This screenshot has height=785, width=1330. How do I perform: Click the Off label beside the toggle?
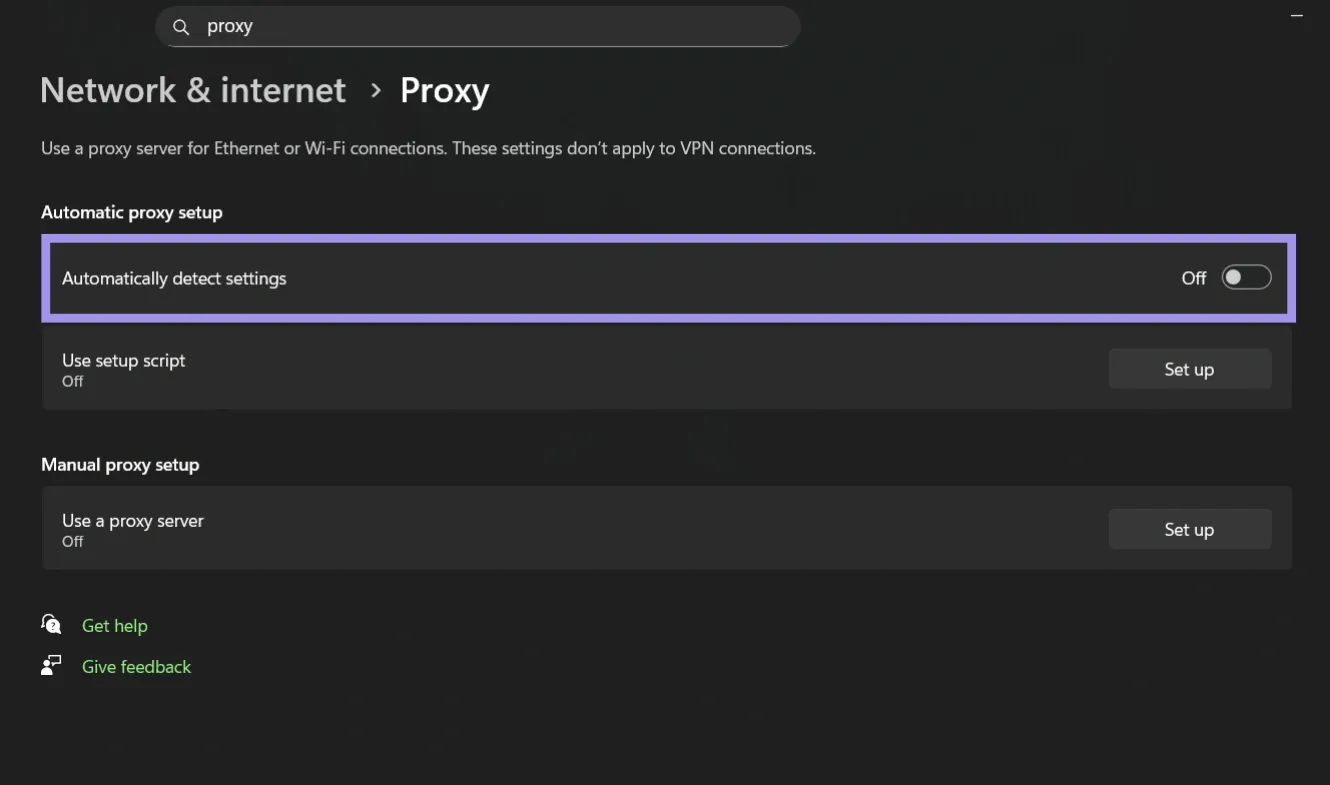[1193, 278]
